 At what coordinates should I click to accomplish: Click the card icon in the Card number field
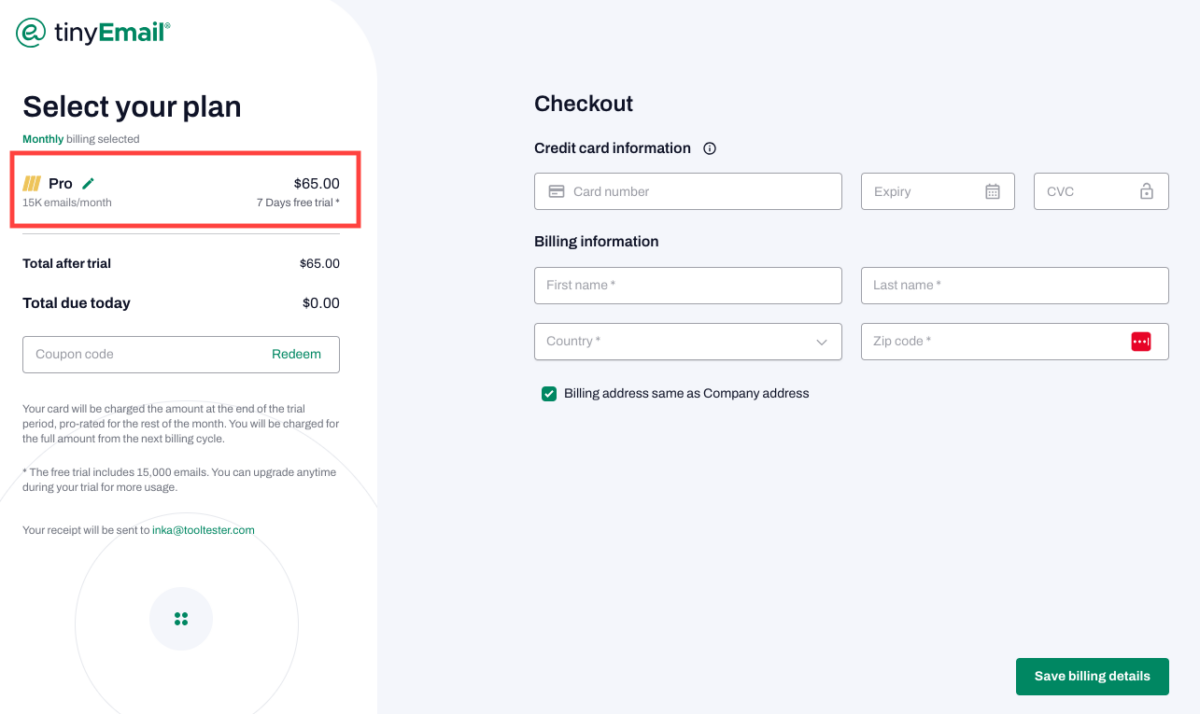point(557,191)
